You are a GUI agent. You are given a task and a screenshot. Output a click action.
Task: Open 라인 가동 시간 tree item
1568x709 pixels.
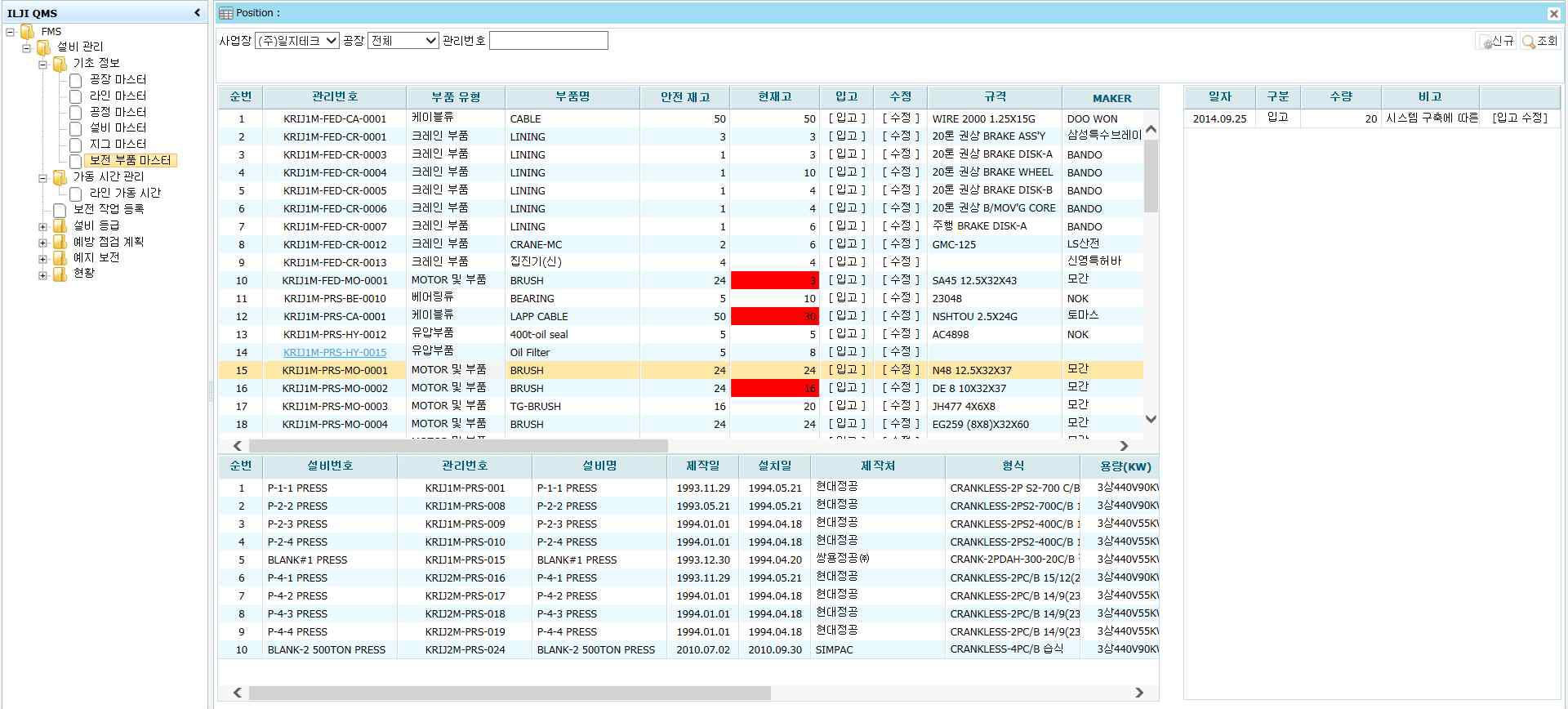point(125,193)
